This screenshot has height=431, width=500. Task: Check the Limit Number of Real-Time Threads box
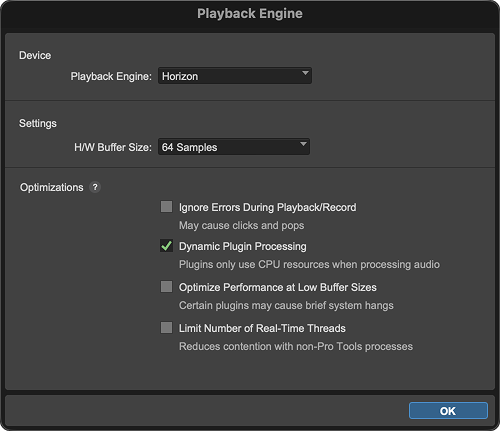[166, 327]
